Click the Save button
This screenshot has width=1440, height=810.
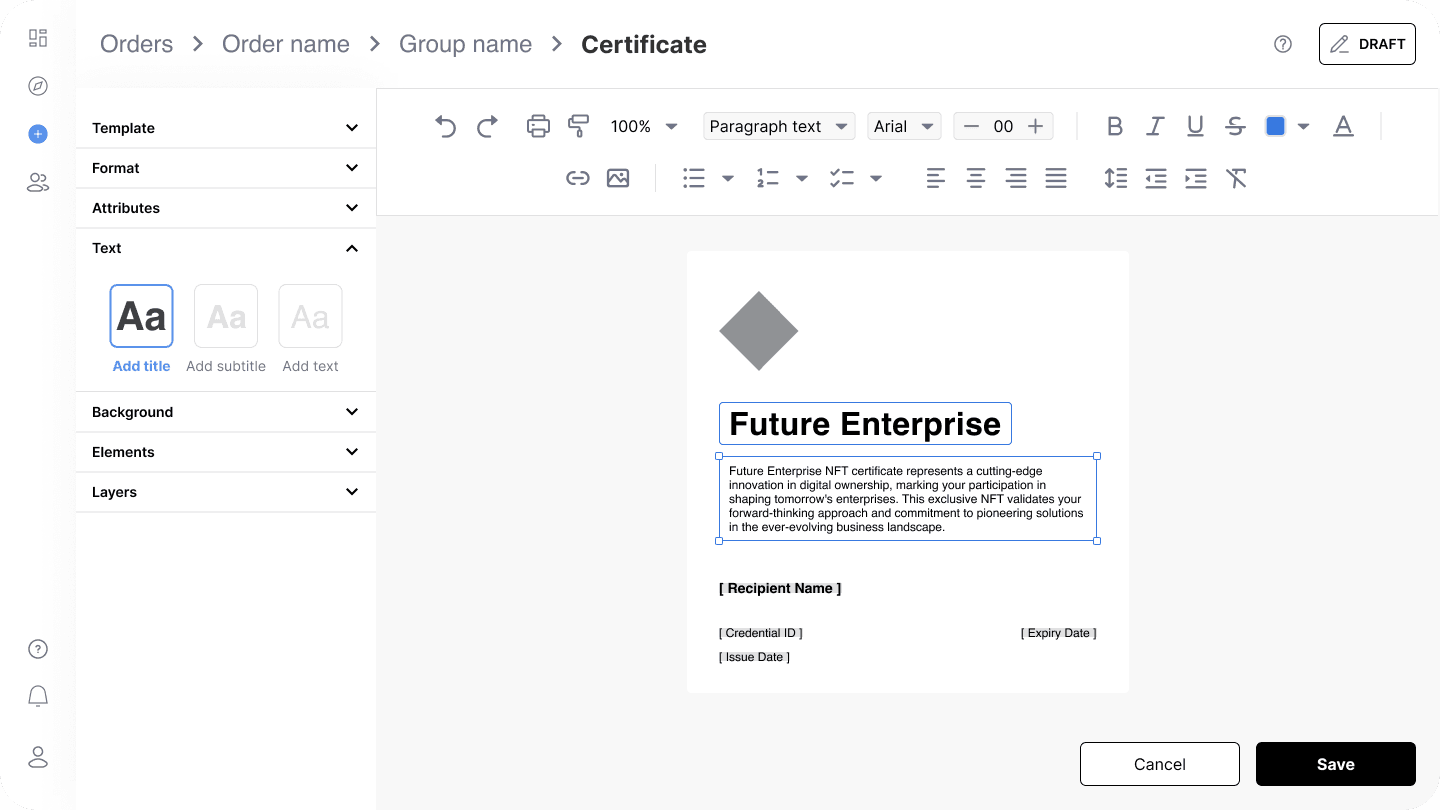(1335, 763)
